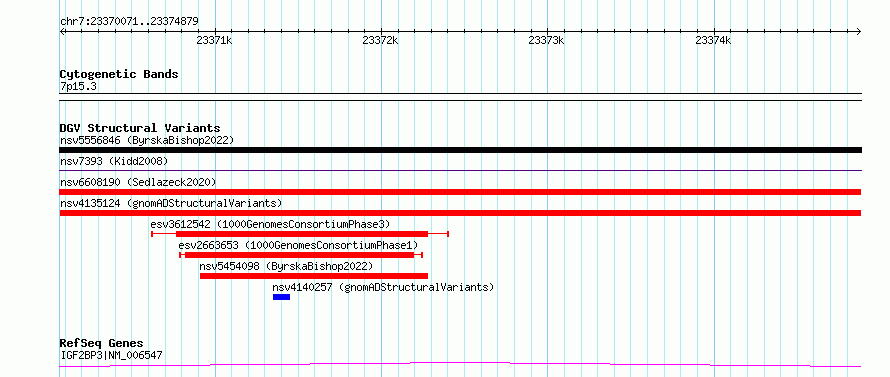This screenshot has width=890, height=377.
Task: Open the nsv4135124 (gnomADStructuralVariants) label
Action: [171, 203]
